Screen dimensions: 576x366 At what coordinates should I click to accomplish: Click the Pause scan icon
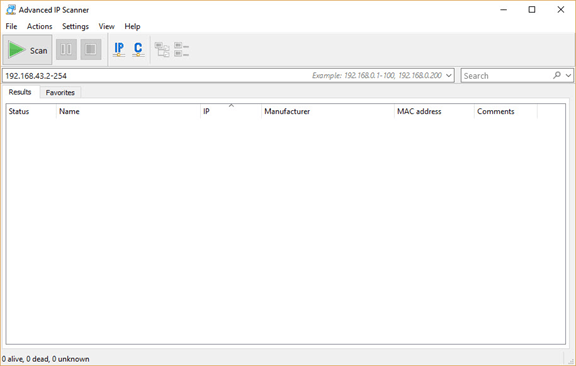(x=66, y=49)
